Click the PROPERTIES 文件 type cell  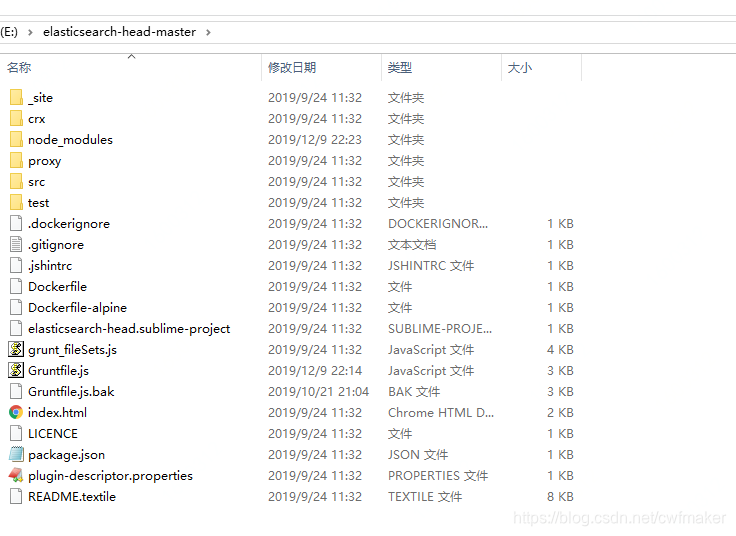coord(438,476)
